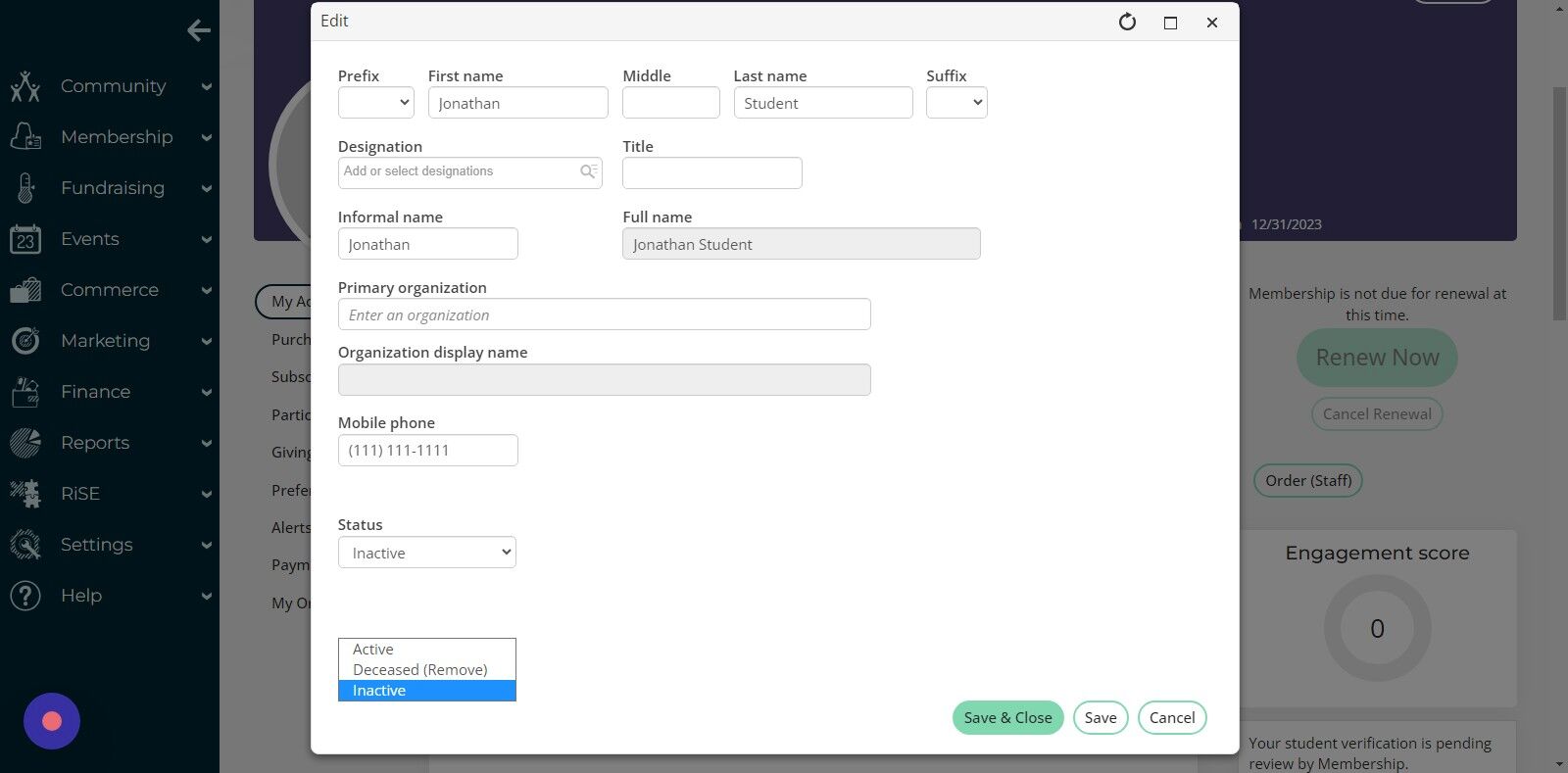Click the Marketing target icon
Viewport: 1568px width, 773px height.
point(25,341)
